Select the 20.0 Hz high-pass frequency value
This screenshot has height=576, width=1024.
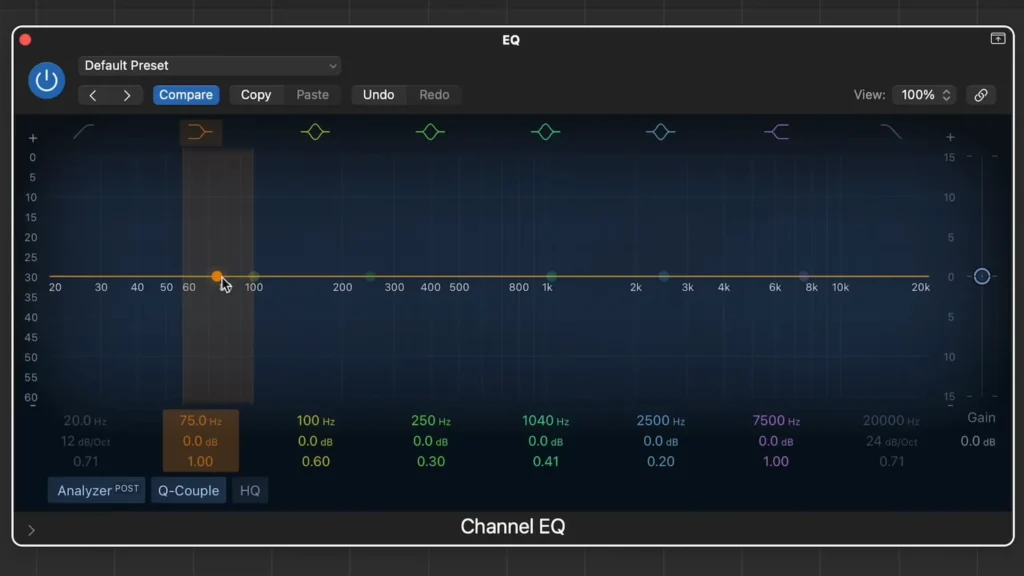click(85, 421)
